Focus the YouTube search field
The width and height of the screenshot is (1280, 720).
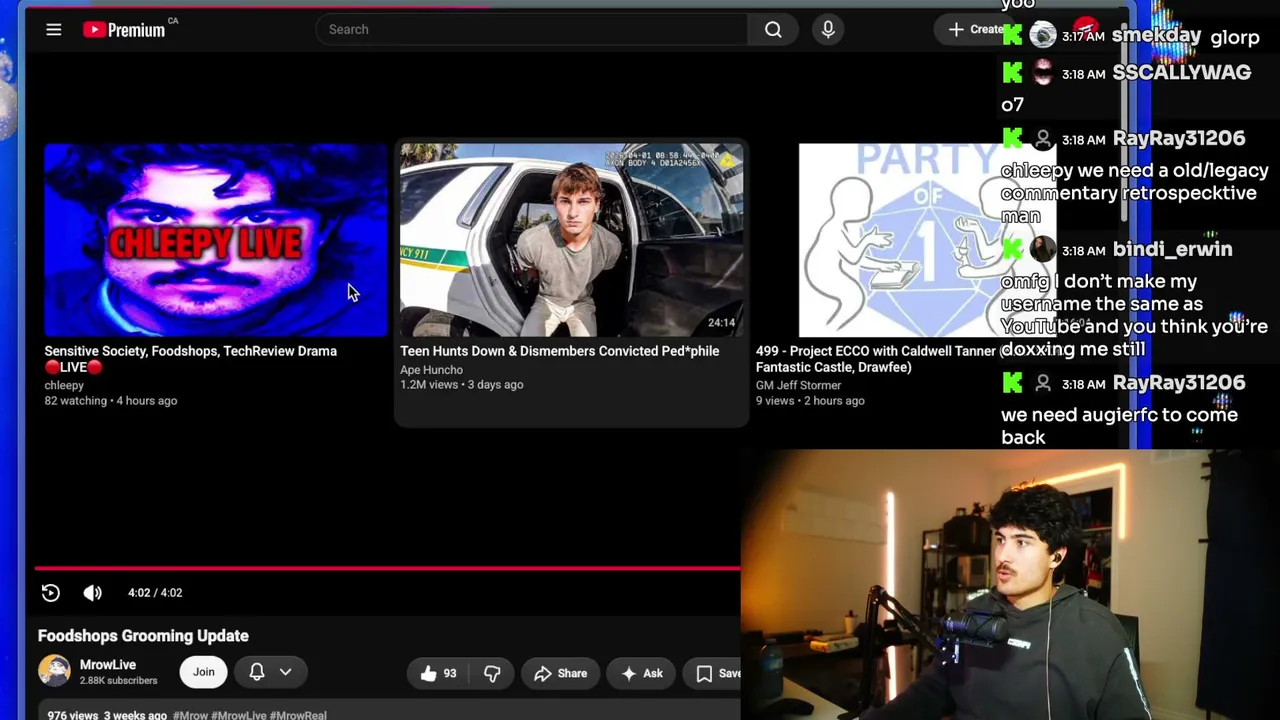coord(531,29)
